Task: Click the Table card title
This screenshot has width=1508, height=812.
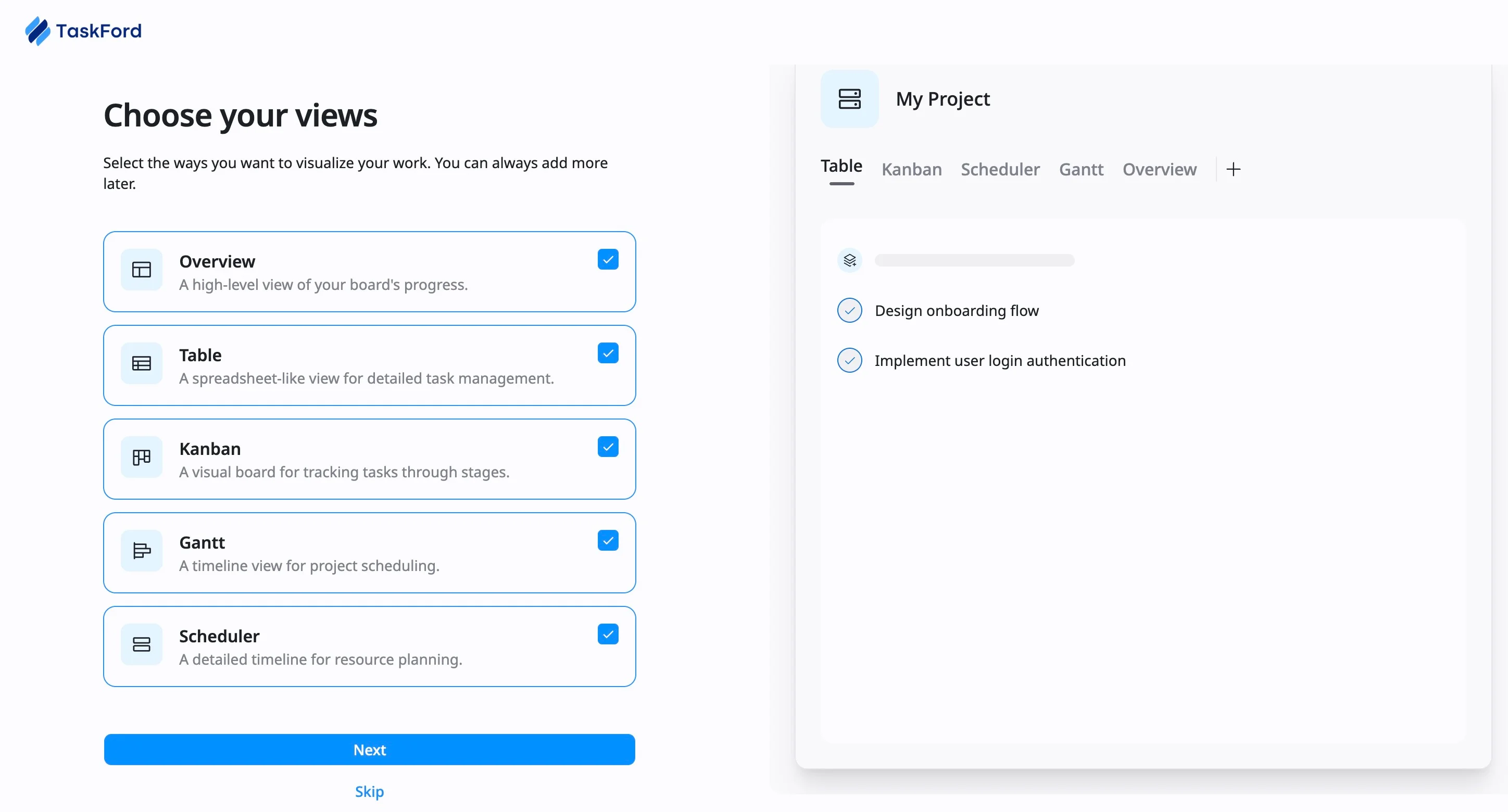Action: 200,355
